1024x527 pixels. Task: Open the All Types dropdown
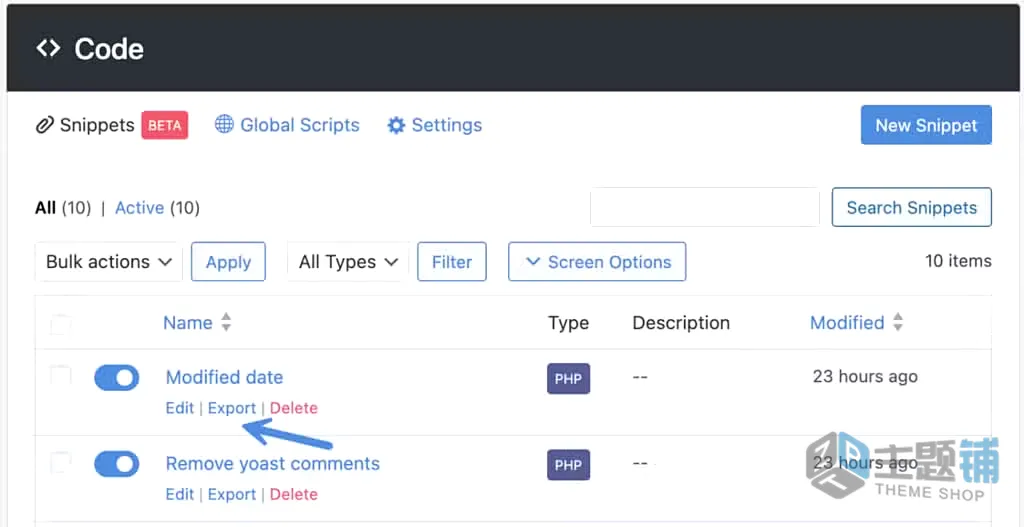click(348, 262)
